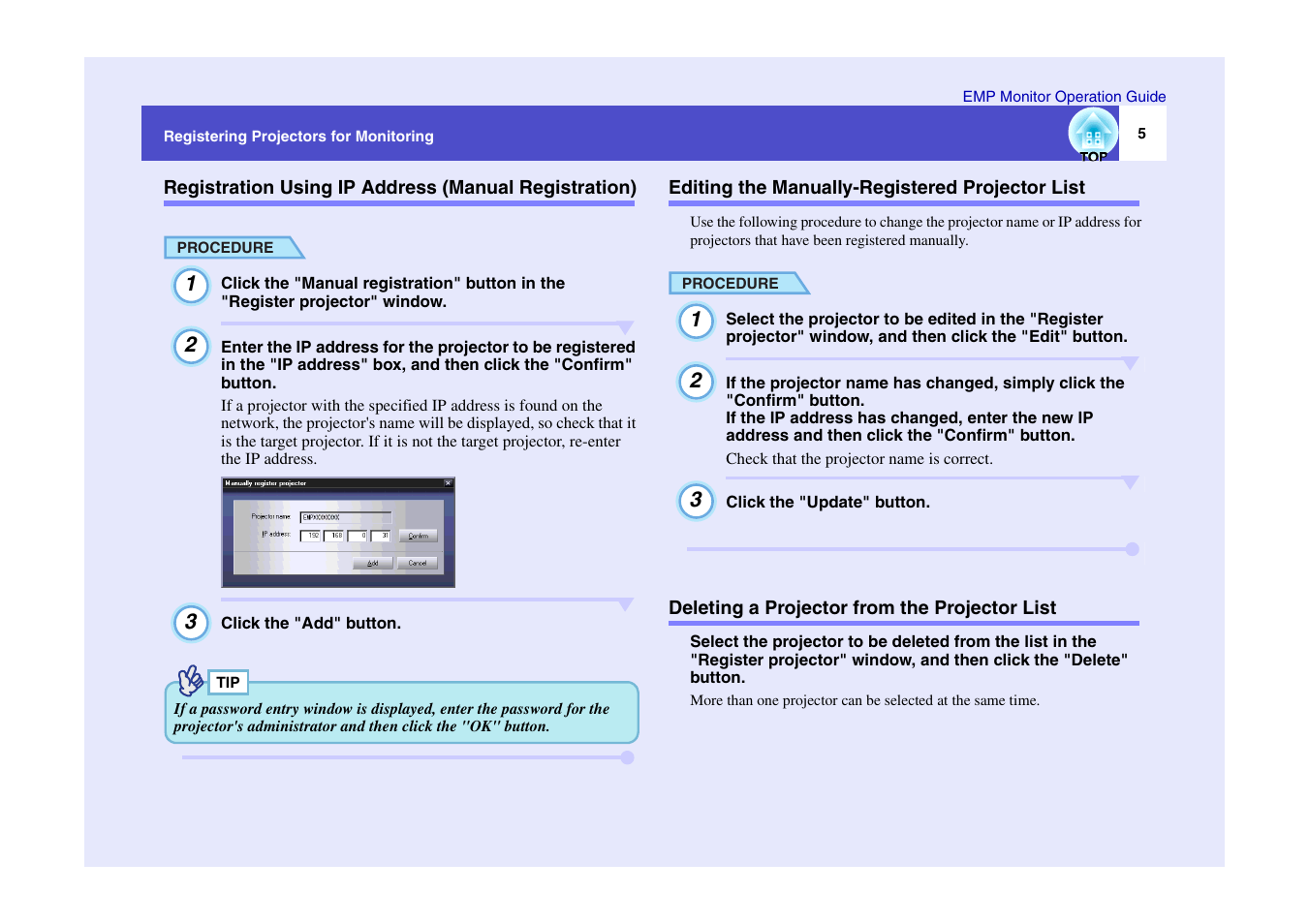Click the Deleting a Projector from the Projector List heading
This screenshot has height=924, width=1309.
click(862, 608)
